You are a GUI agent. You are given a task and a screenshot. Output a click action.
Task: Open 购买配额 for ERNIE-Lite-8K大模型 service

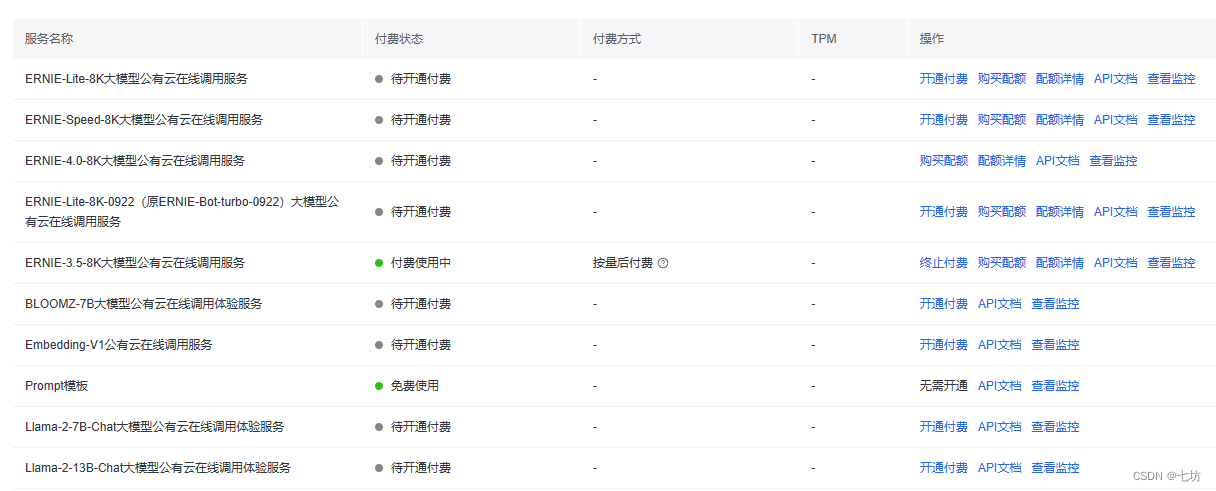point(1002,79)
